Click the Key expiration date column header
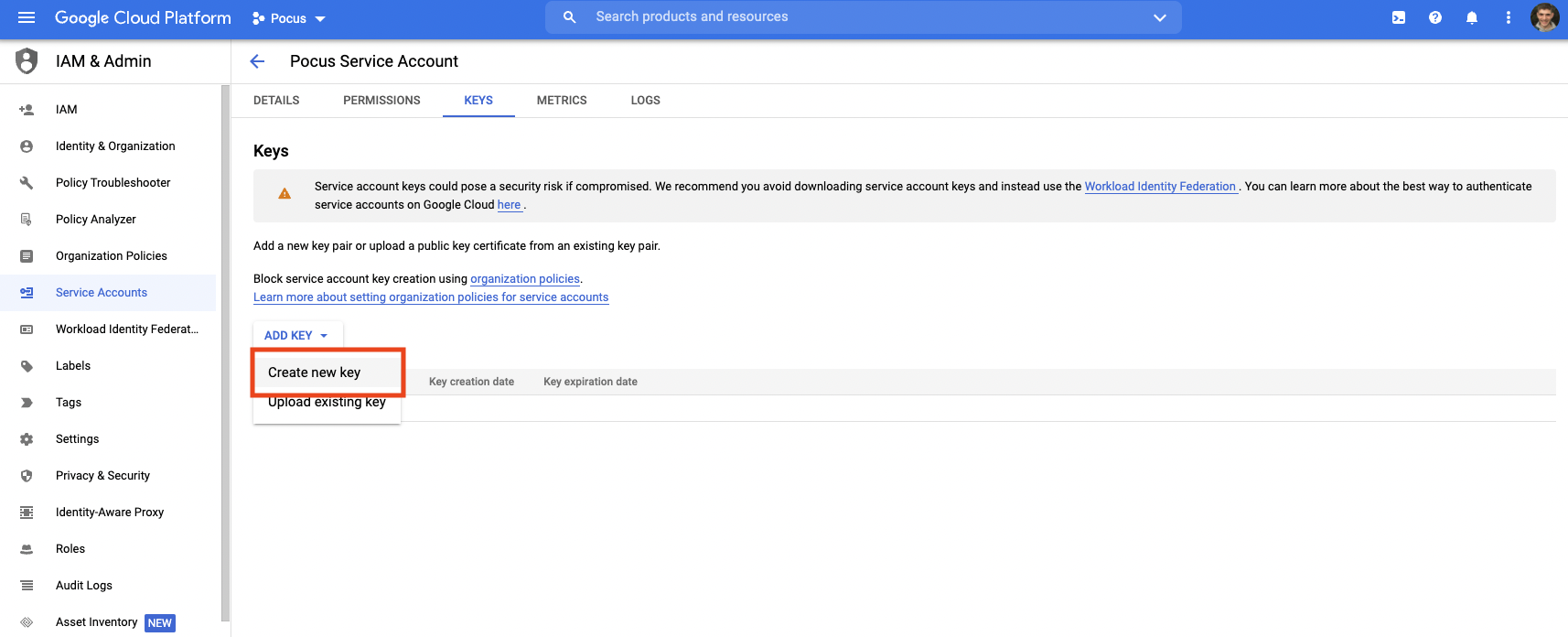Image resolution: width=1568 pixels, height=637 pixels. (590, 382)
